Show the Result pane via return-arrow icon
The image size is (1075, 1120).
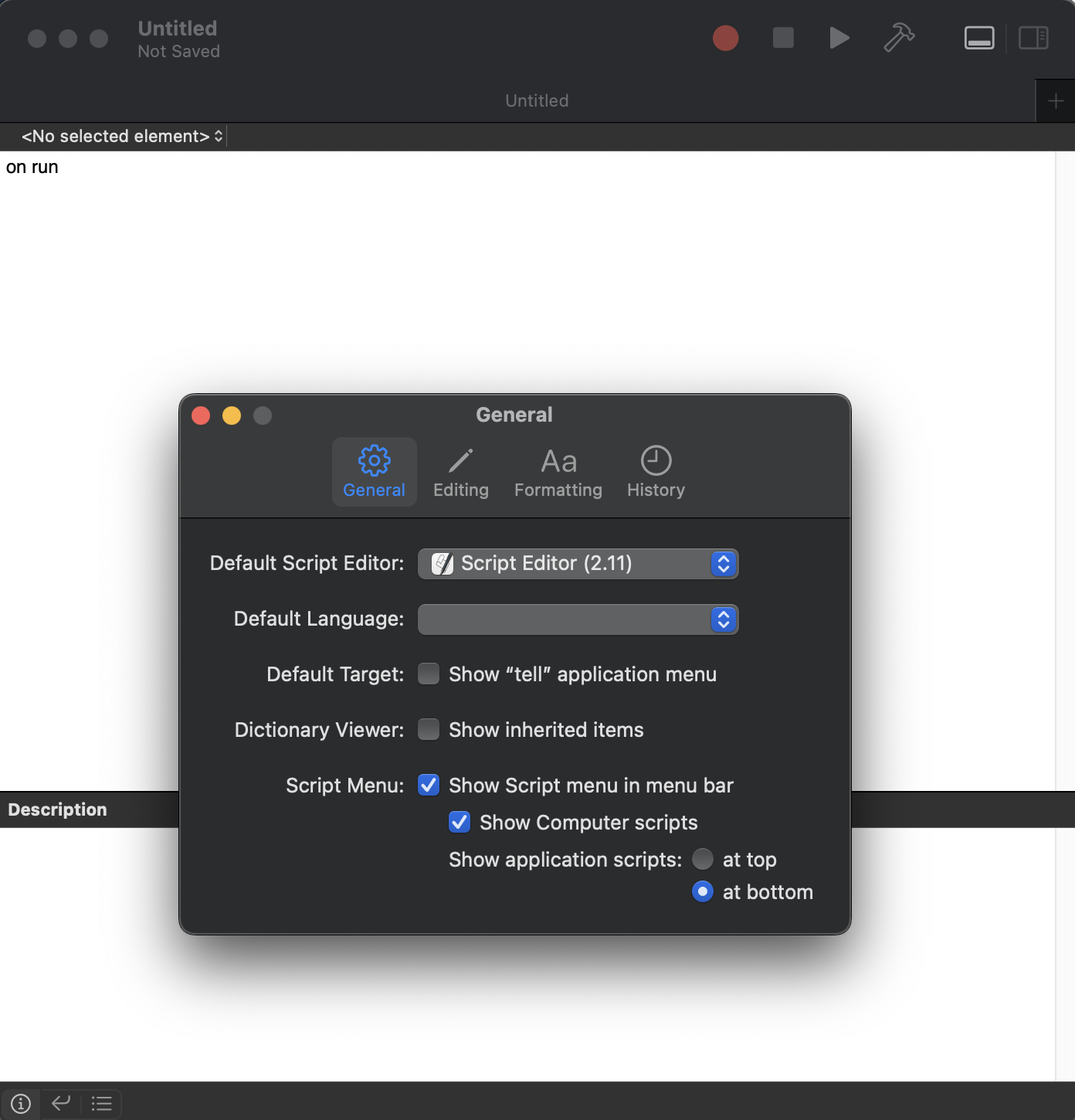(x=61, y=1103)
